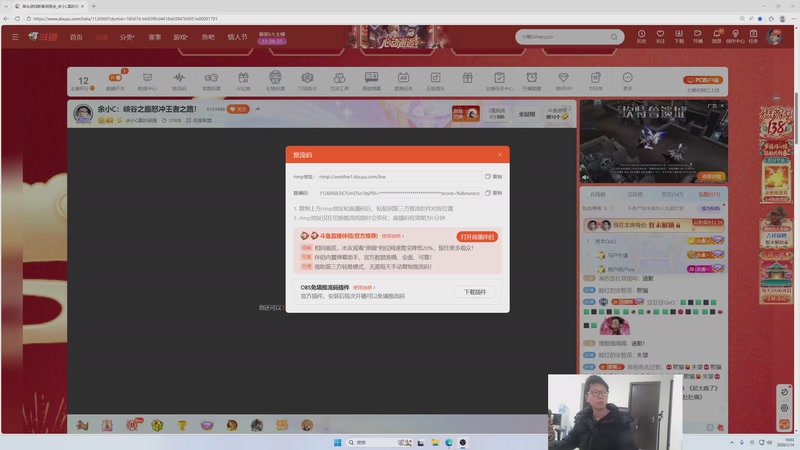Click the orange 关注 follow button by room title

pyautogui.click(x=238, y=109)
